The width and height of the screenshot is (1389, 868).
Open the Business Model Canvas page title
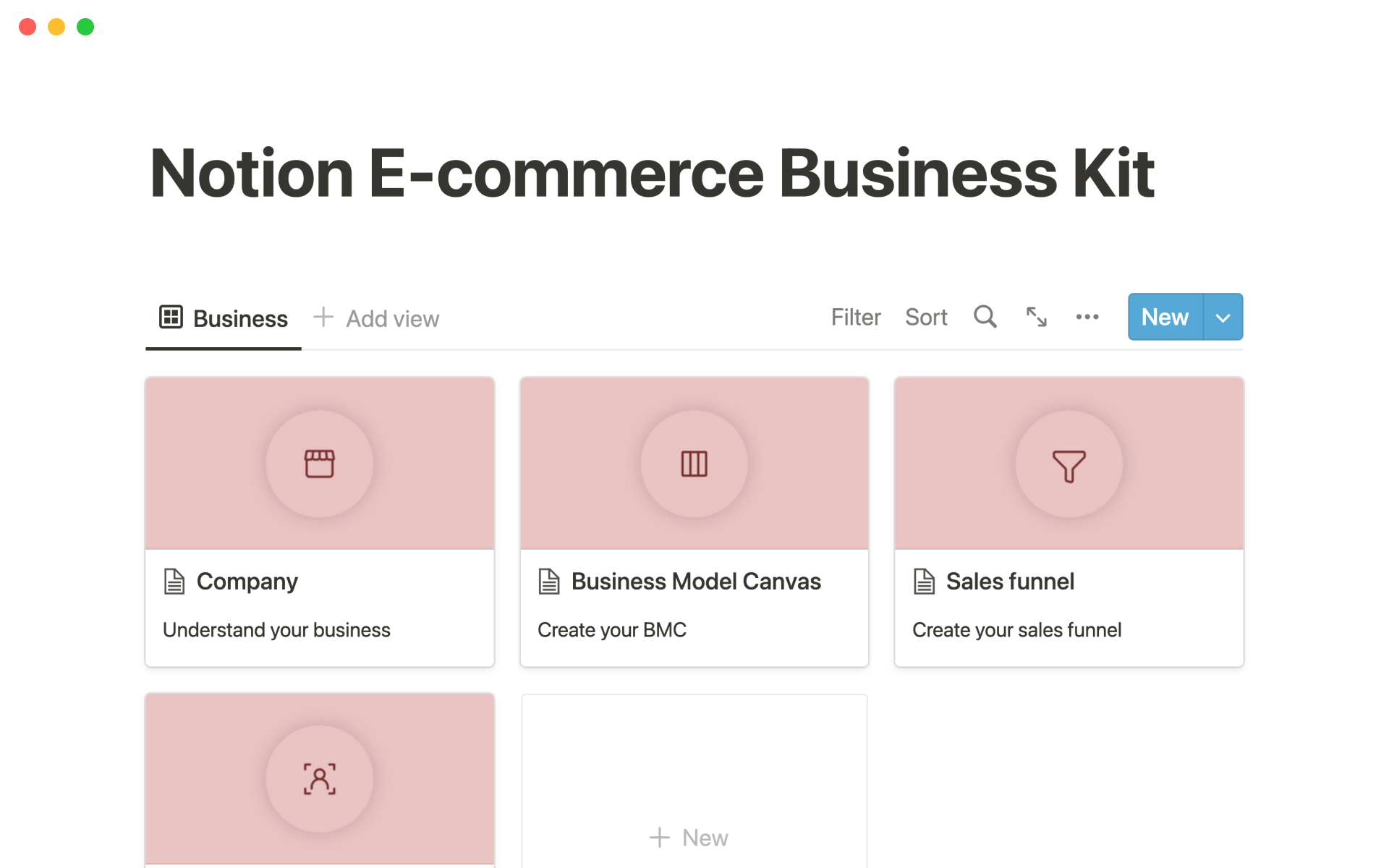[x=696, y=582]
